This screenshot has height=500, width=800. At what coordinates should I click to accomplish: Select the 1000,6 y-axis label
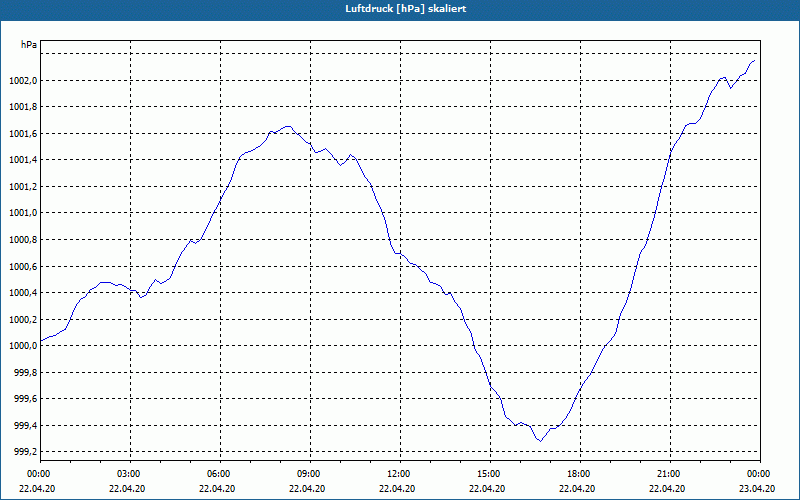click(23, 267)
